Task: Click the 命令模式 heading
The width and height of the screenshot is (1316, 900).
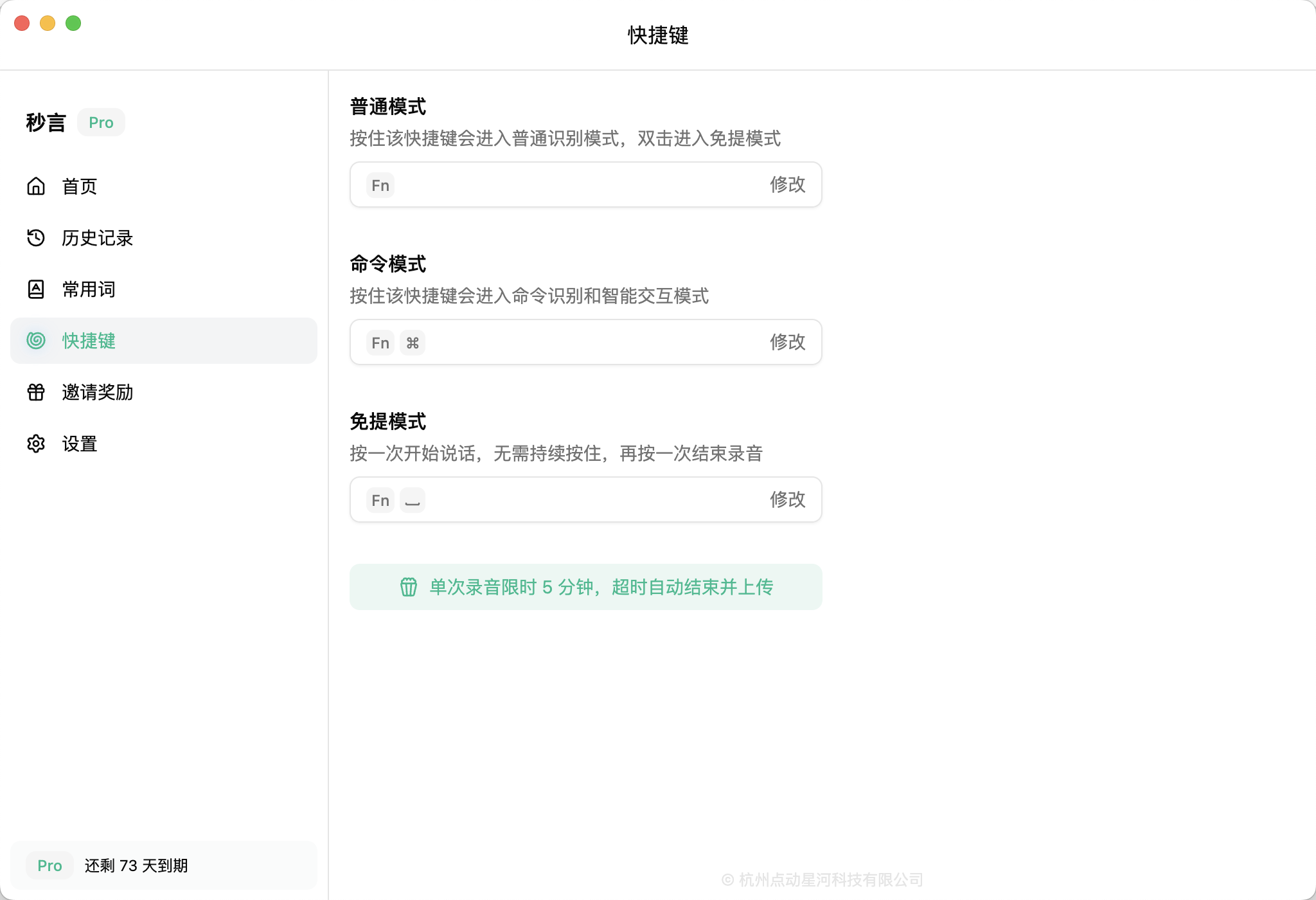Action: tap(388, 264)
